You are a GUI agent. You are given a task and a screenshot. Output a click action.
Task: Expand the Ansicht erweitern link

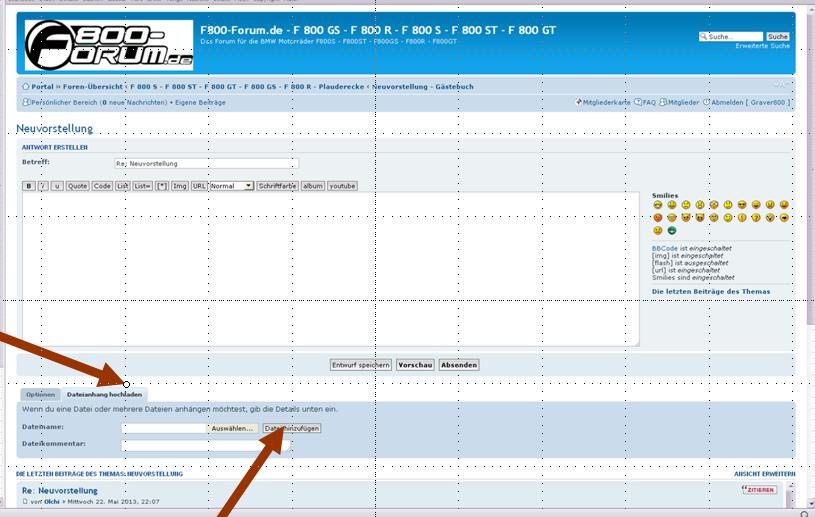click(765, 473)
